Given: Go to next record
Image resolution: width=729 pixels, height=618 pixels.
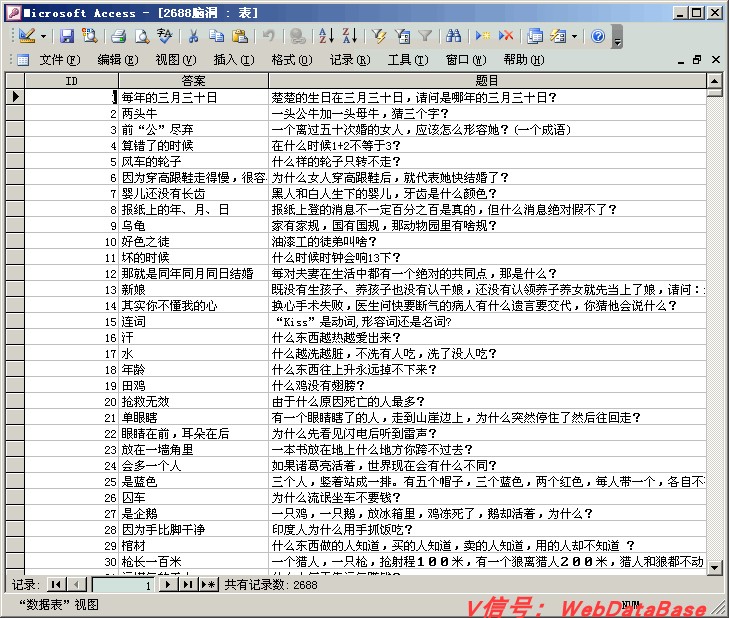Looking at the screenshot, I should (168, 585).
